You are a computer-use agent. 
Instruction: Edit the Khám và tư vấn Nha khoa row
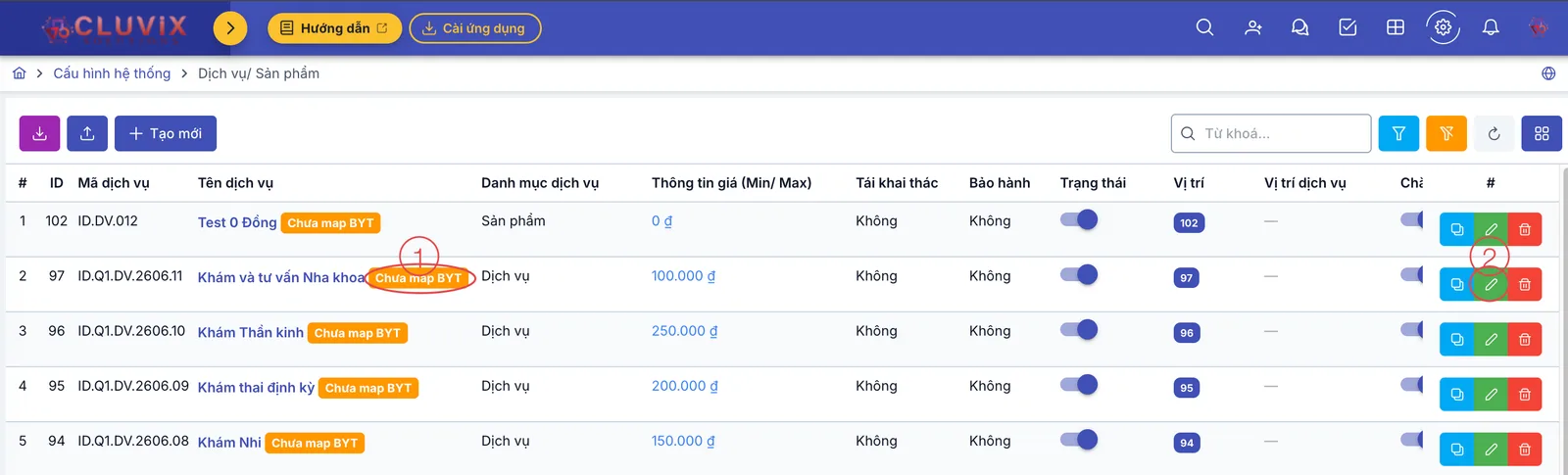coord(1491,284)
